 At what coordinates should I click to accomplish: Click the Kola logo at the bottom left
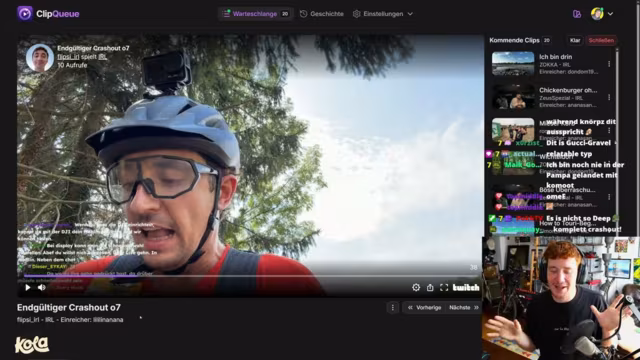pyautogui.click(x=32, y=345)
